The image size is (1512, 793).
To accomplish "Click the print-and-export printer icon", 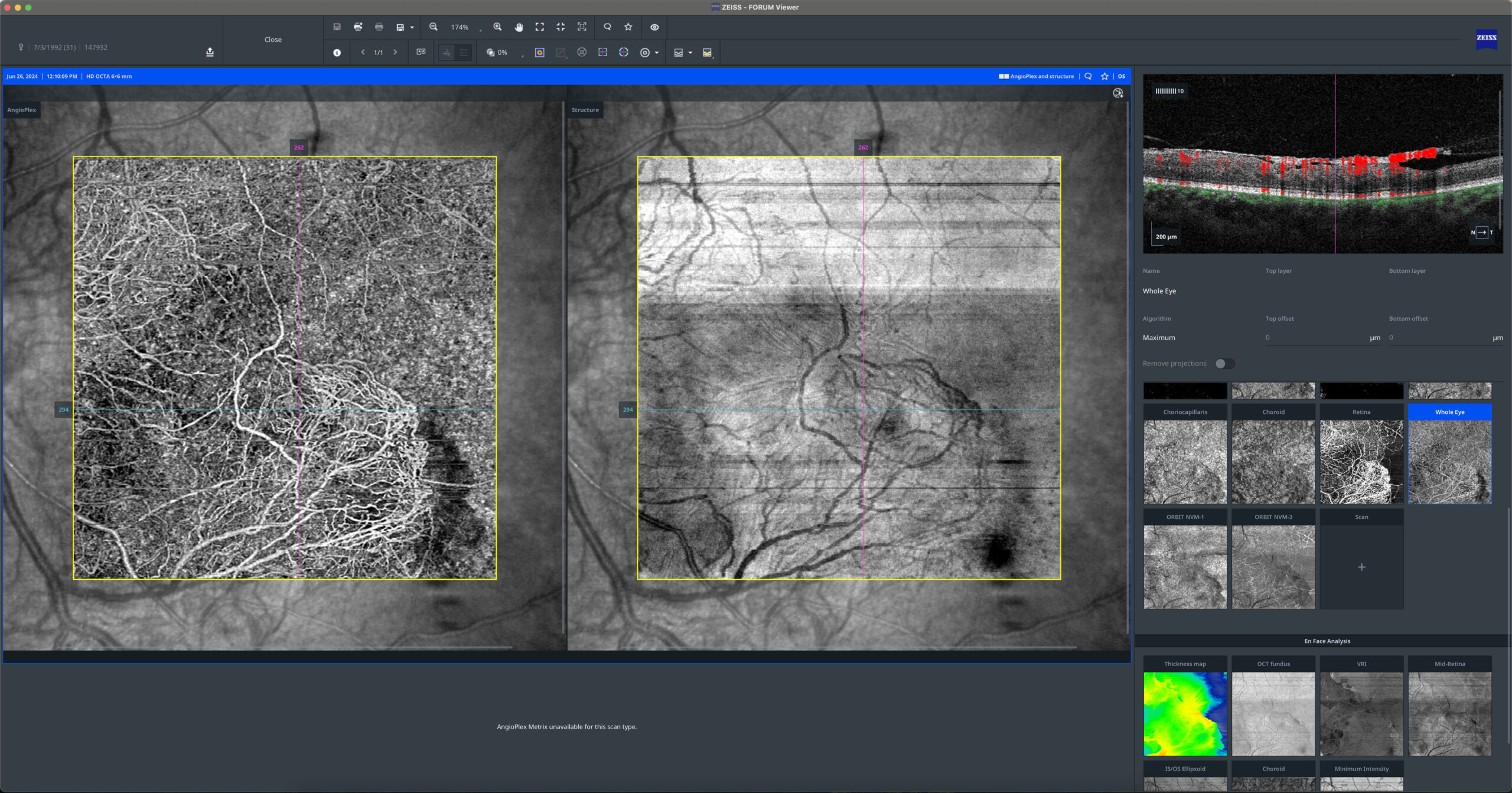I will tap(358, 27).
